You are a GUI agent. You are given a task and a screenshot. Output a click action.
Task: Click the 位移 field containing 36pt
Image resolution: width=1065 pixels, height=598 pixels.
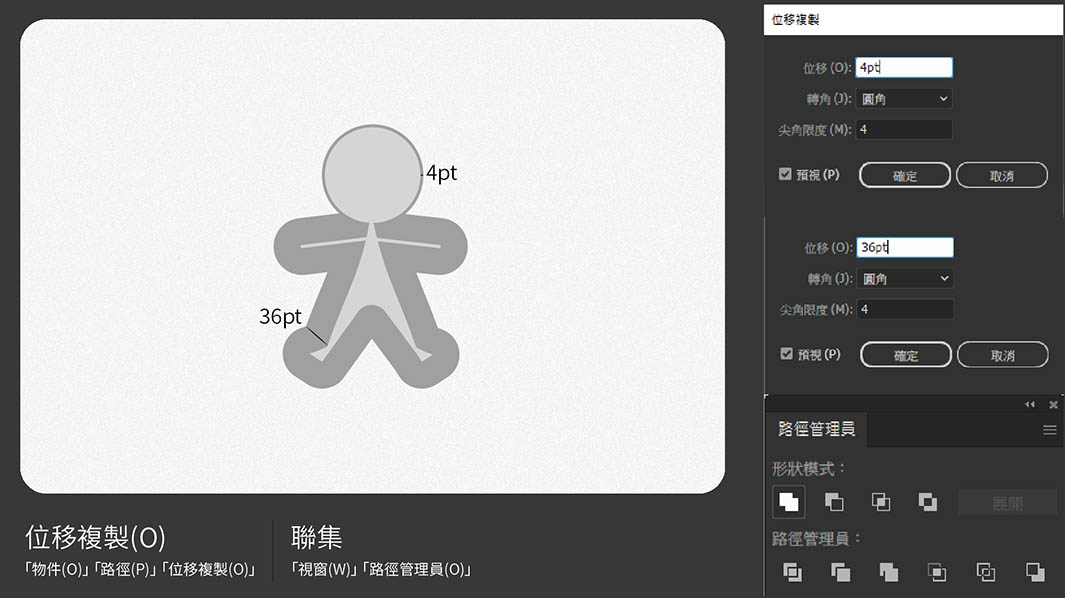tap(904, 247)
